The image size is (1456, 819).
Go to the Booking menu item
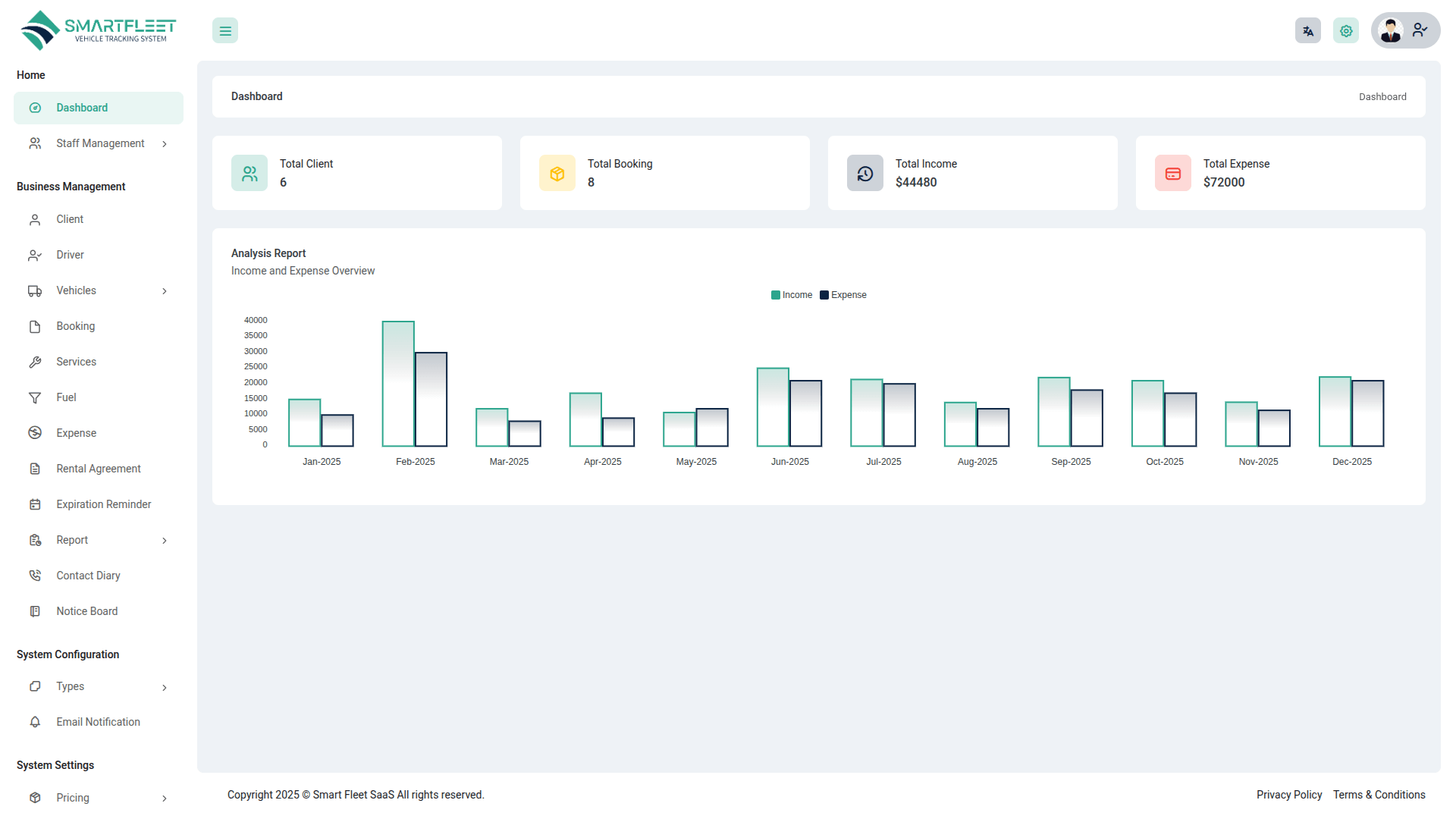click(x=75, y=326)
